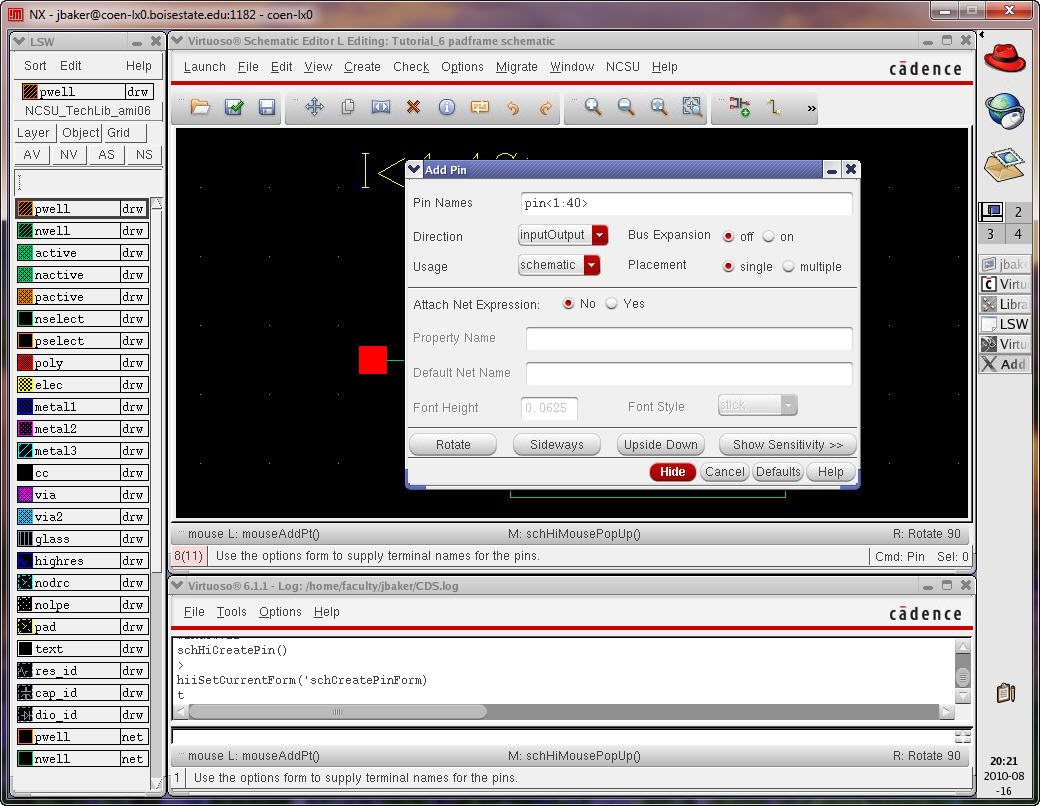Click the poly layer color swatch
This screenshot has width=1040, height=806.
point(25,363)
